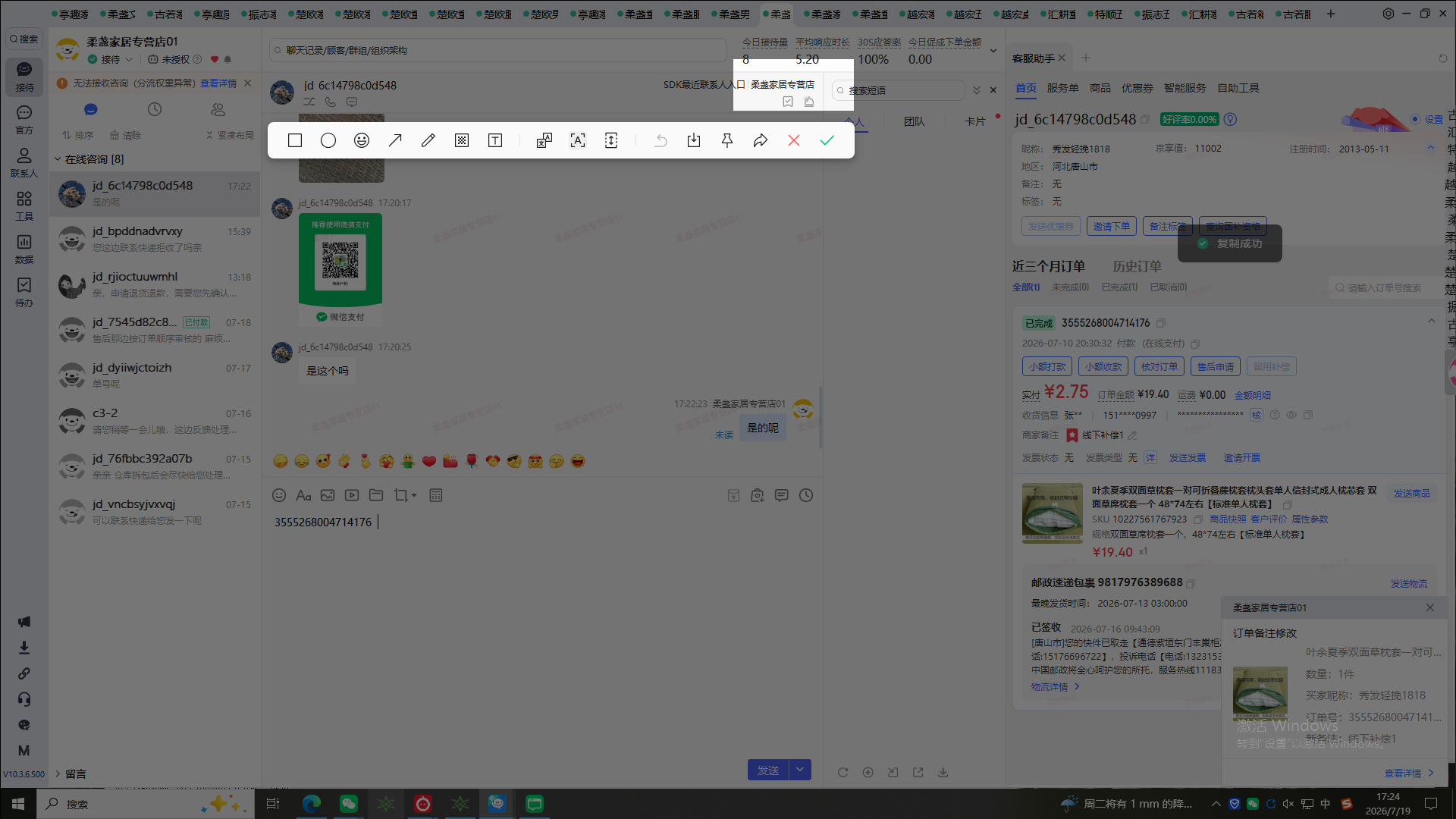Click the 发送物流 link
Image resolution: width=1456 pixels, height=819 pixels.
[x=1409, y=584]
